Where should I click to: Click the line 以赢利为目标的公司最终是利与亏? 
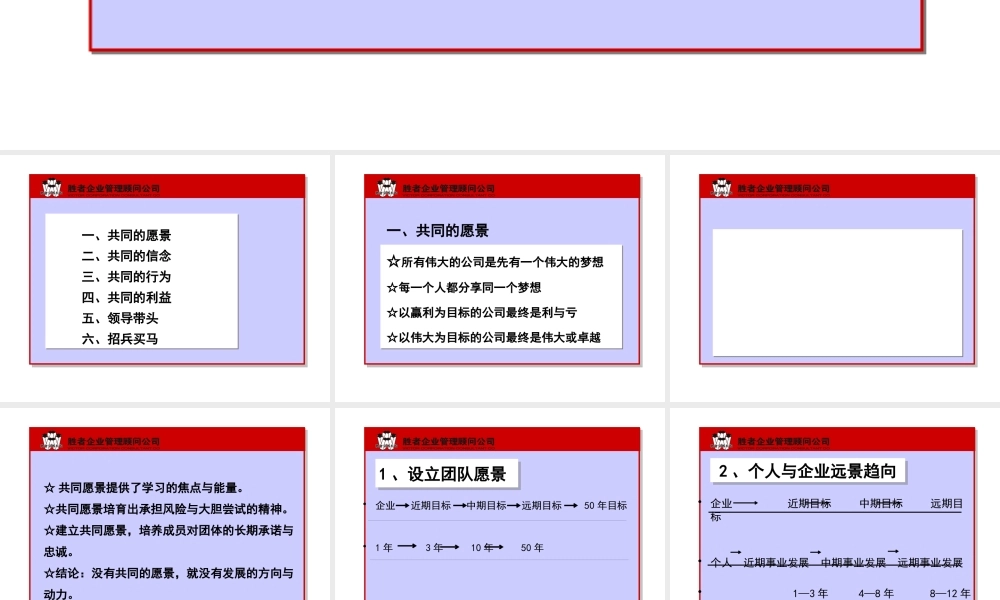coord(482,312)
